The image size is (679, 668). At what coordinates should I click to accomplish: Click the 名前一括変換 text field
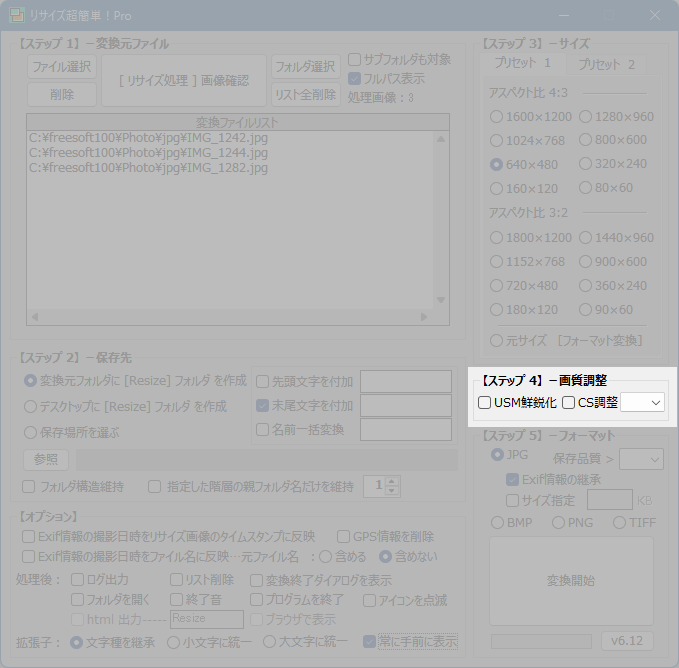(406, 429)
